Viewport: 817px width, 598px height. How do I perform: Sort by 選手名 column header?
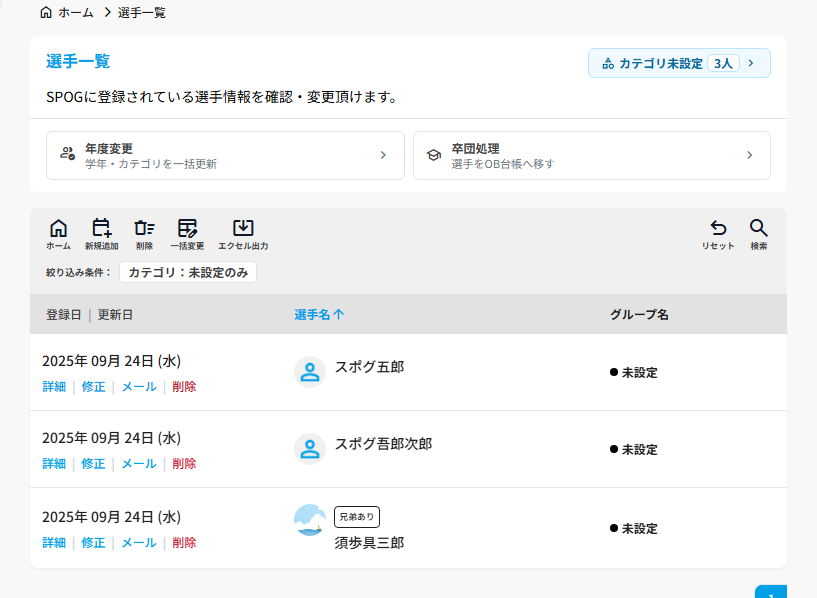click(319, 315)
